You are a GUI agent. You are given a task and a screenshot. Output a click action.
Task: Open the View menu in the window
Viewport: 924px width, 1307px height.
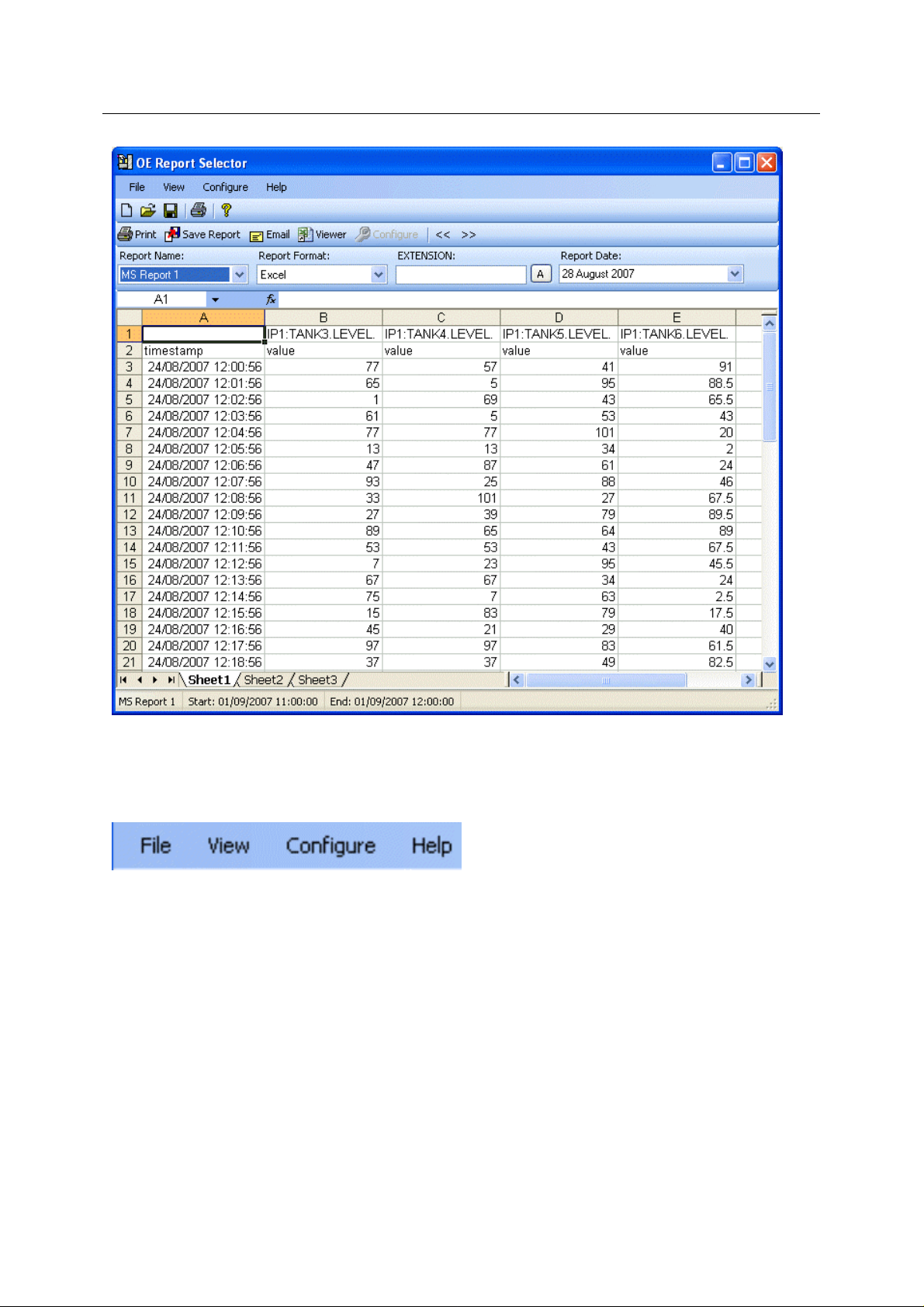point(174,187)
